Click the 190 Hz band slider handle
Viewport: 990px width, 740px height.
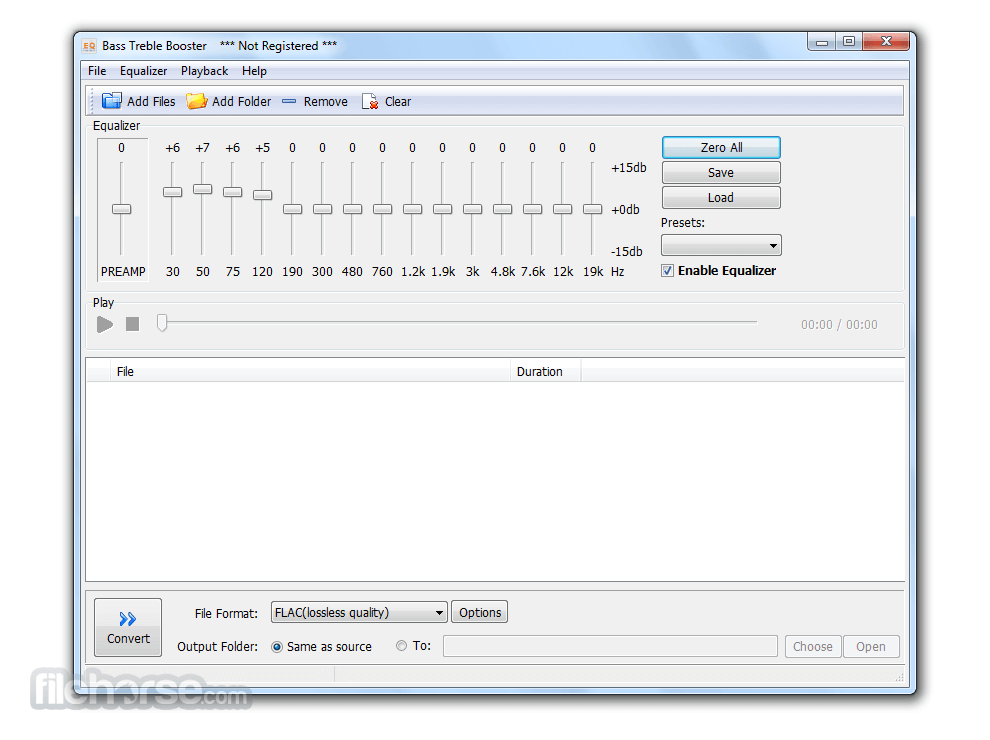[292, 209]
